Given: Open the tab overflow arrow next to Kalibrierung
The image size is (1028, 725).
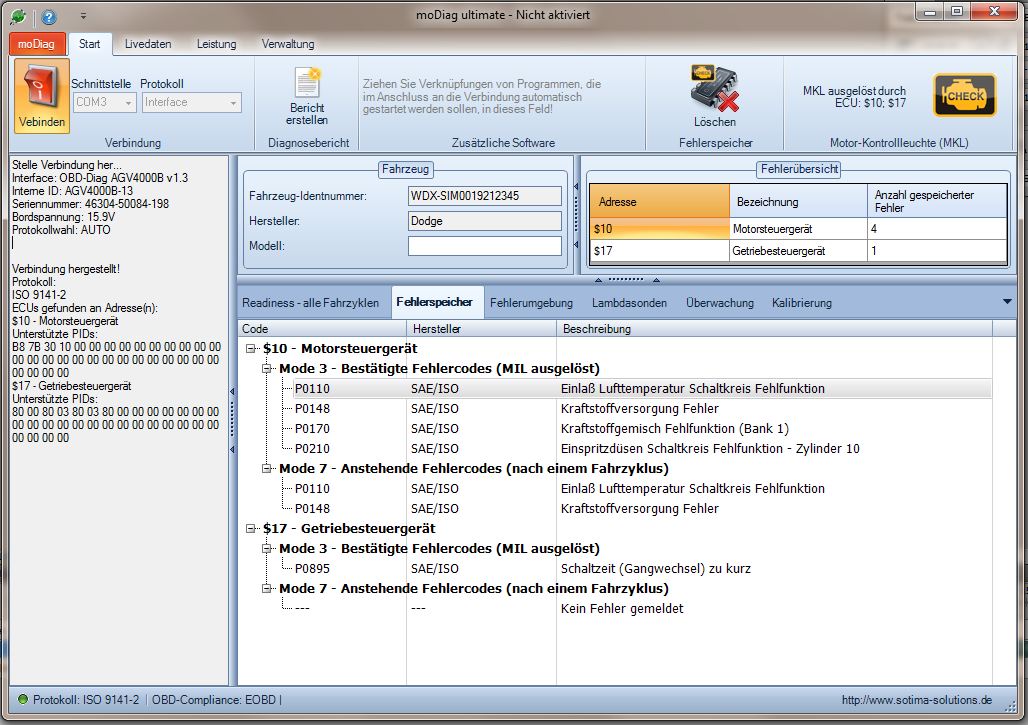Looking at the screenshot, I should coord(1006,302).
